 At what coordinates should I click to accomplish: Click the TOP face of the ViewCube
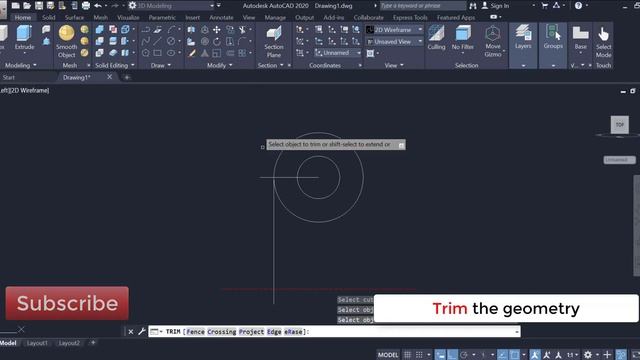click(x=620, y=125)
